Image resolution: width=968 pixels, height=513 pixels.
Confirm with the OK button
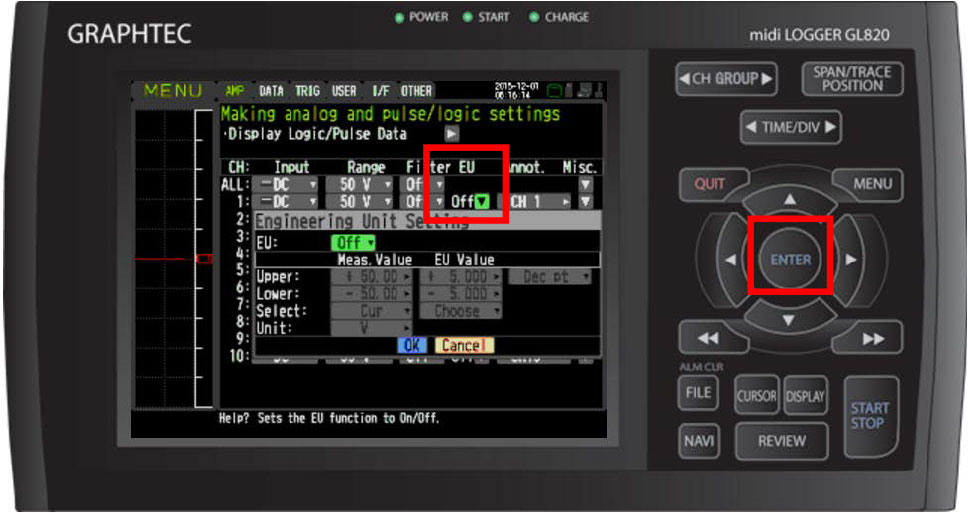tap(412, 345)
